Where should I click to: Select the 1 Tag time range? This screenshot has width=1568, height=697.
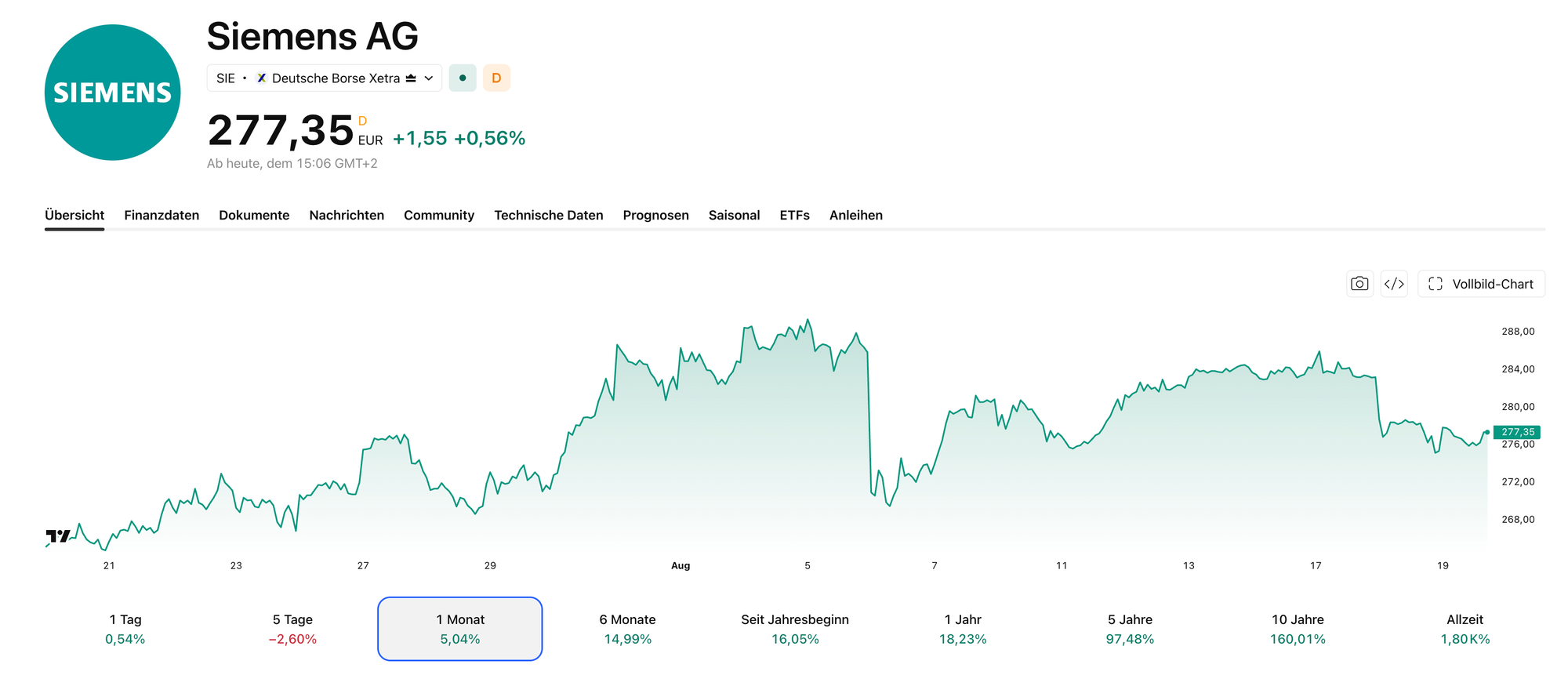pyautogui.click(x=125, y=629)
